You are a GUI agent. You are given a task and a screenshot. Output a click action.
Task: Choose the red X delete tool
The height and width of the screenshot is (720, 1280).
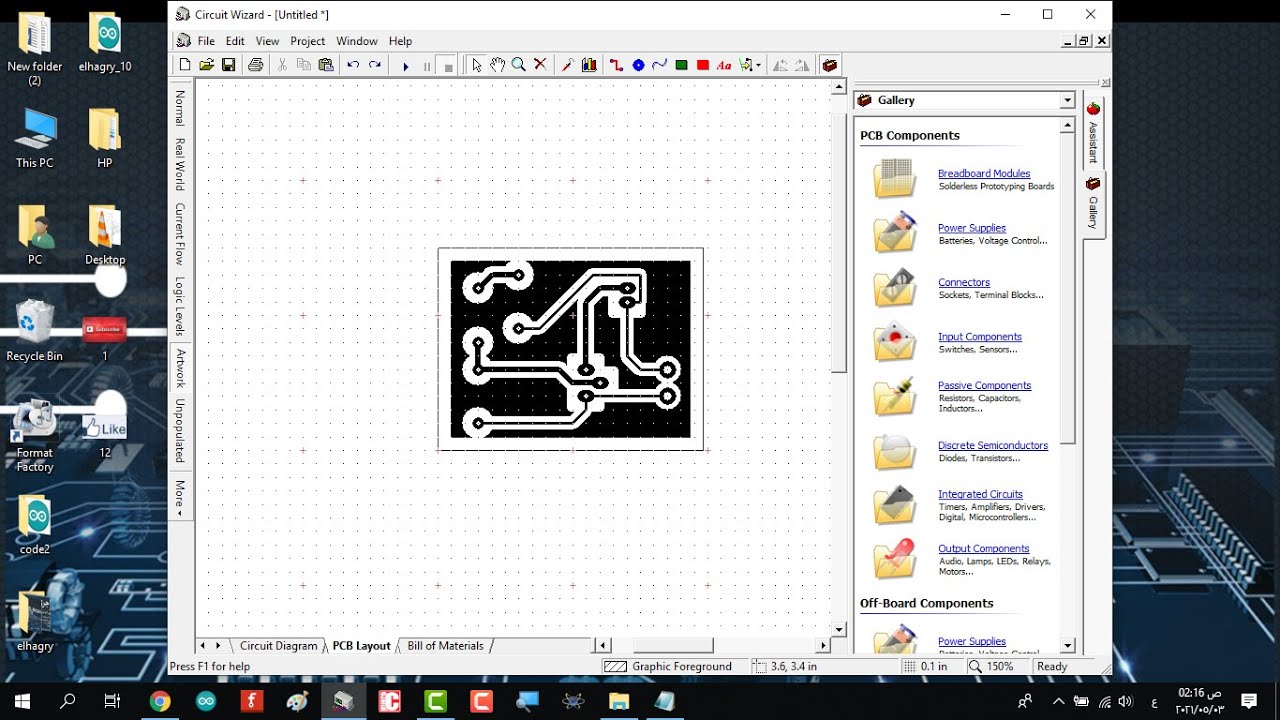coord(540,65)
